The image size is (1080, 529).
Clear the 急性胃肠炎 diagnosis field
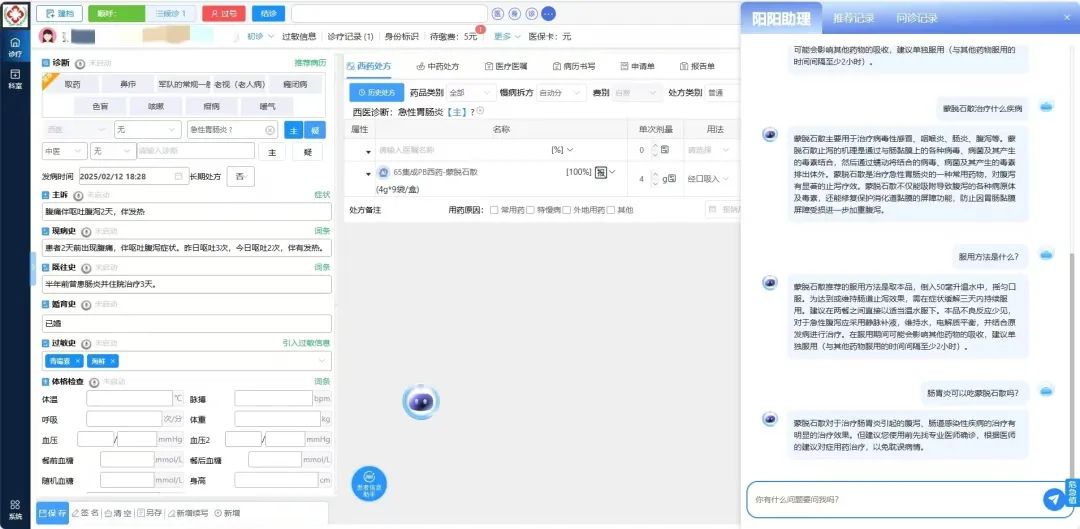270,130
